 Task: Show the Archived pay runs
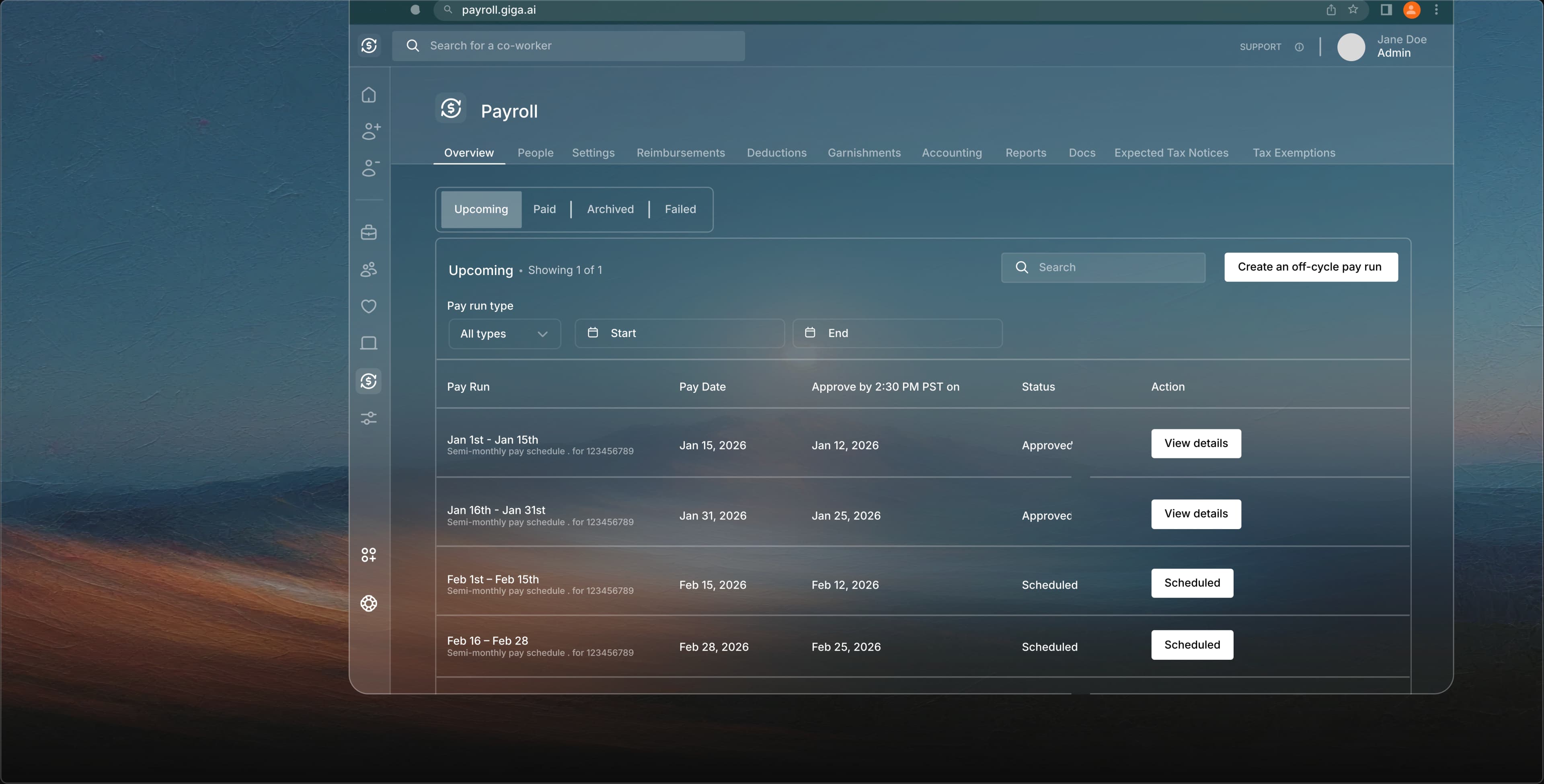tap(610, 209)
